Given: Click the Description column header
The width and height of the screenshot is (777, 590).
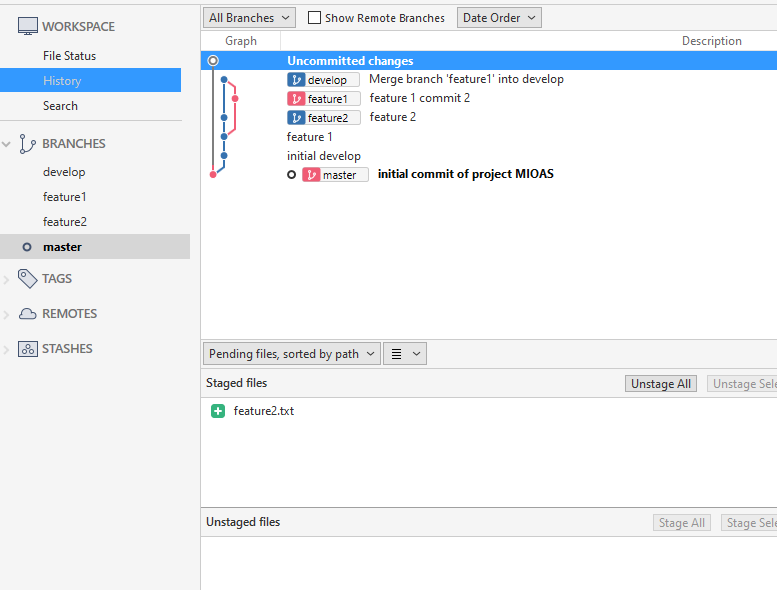Looking at the screenshot, I should click(712, 41).
